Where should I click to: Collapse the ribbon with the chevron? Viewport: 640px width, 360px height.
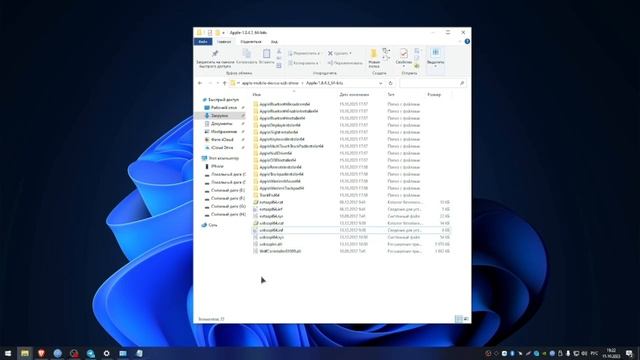[460, 42]
